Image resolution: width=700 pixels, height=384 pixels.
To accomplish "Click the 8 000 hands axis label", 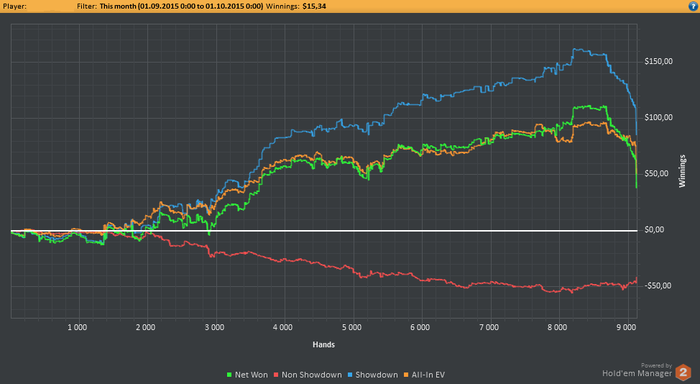I will (557, 328).
